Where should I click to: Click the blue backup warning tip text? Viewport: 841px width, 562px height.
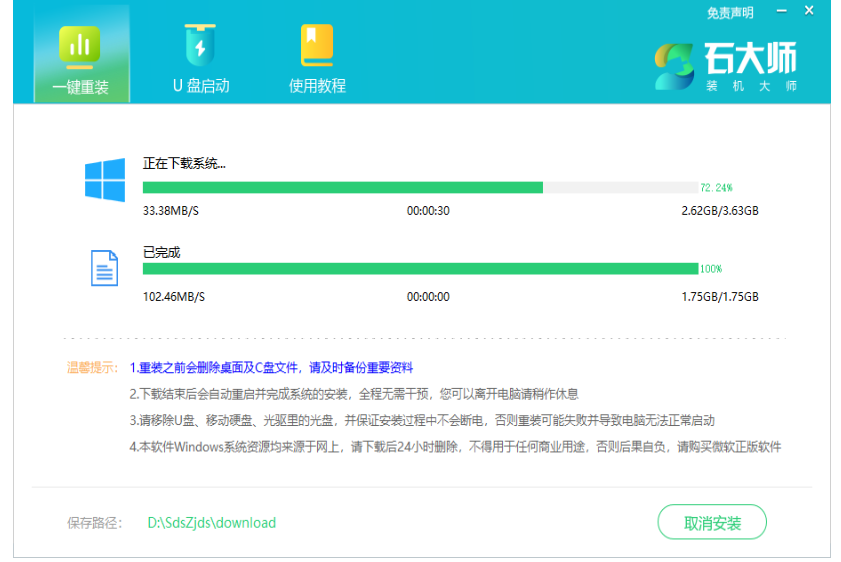[271, 368]
